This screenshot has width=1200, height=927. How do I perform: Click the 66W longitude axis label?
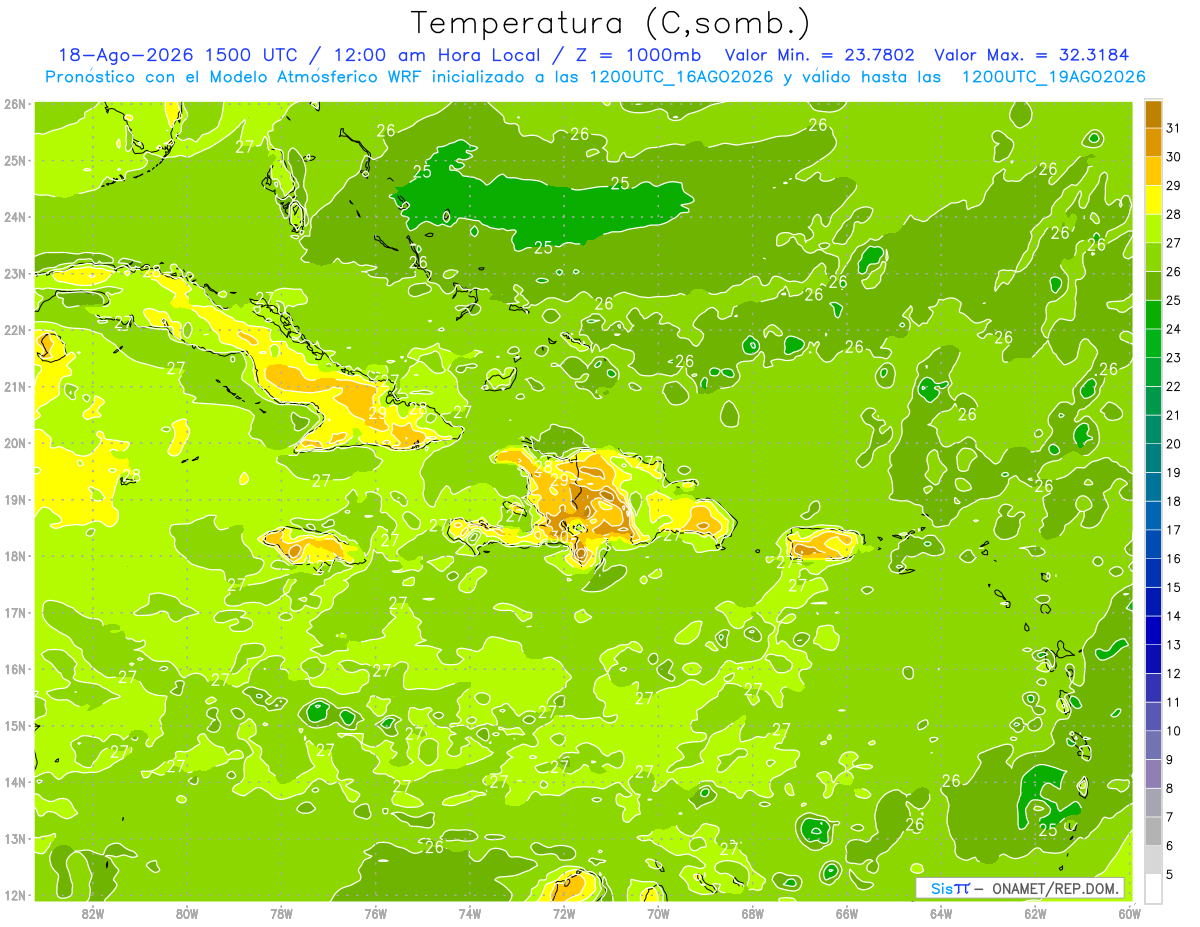[846, 913]
